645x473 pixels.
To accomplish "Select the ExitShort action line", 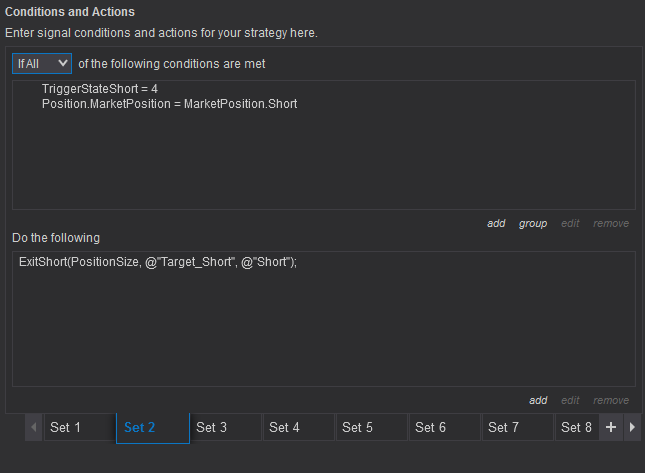I will tap(158, 261).
